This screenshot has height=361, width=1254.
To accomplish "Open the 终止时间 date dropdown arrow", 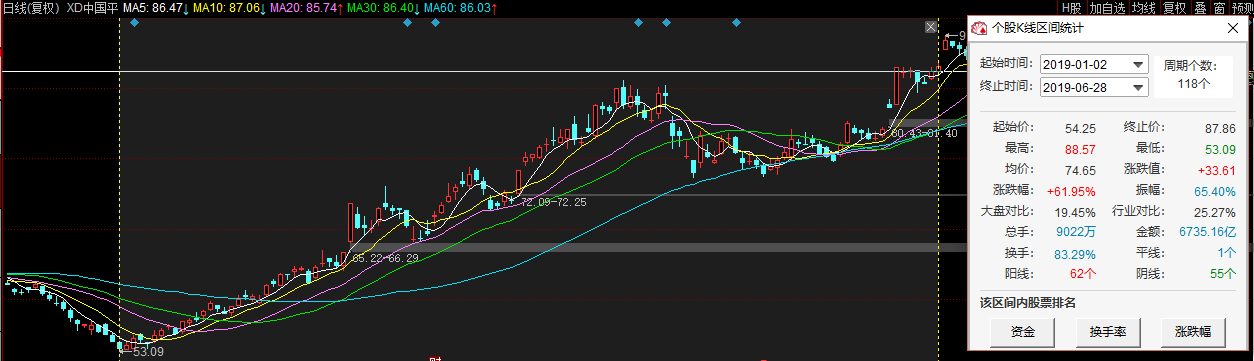I will tap(1138, 87).
